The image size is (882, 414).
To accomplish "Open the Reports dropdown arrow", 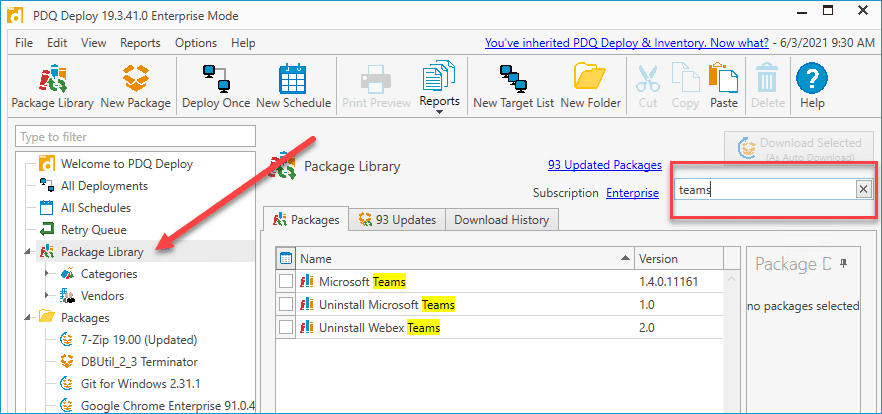I will tap(439, 112).
